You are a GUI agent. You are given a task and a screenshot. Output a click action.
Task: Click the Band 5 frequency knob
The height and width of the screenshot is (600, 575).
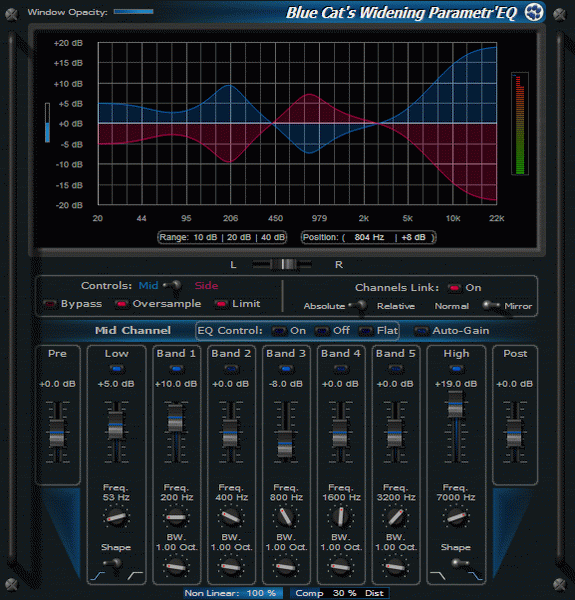[395, 517]
